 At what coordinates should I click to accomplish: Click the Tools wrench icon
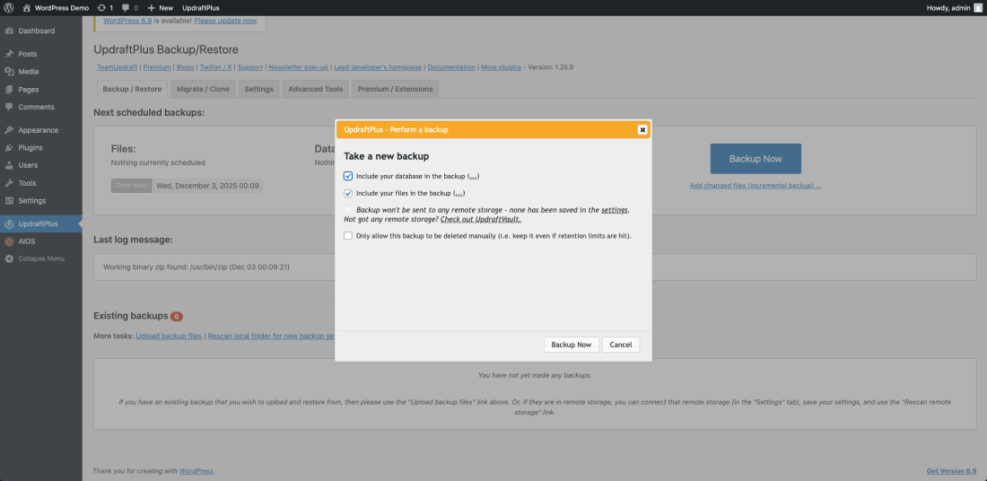point(9,183)
